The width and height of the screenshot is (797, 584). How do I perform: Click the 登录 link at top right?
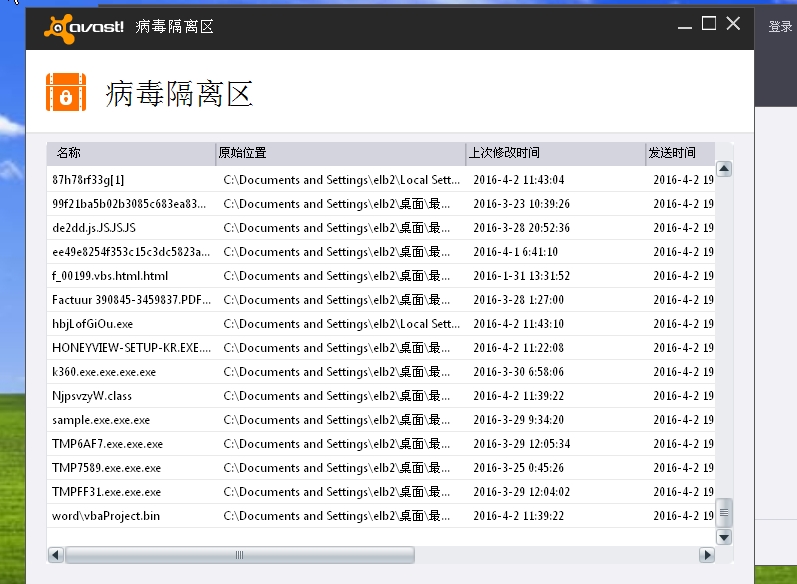coord(780,27)
